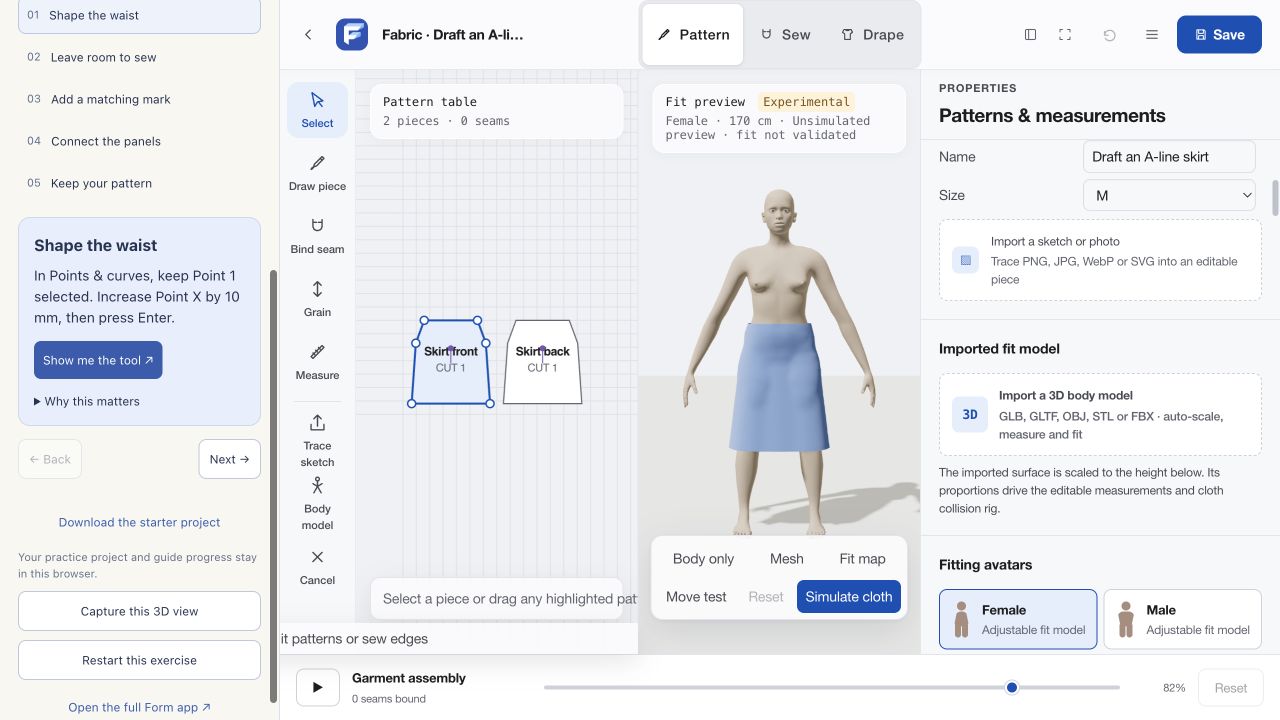Open step 02 Leave room to sew

(x=139, y=57)
